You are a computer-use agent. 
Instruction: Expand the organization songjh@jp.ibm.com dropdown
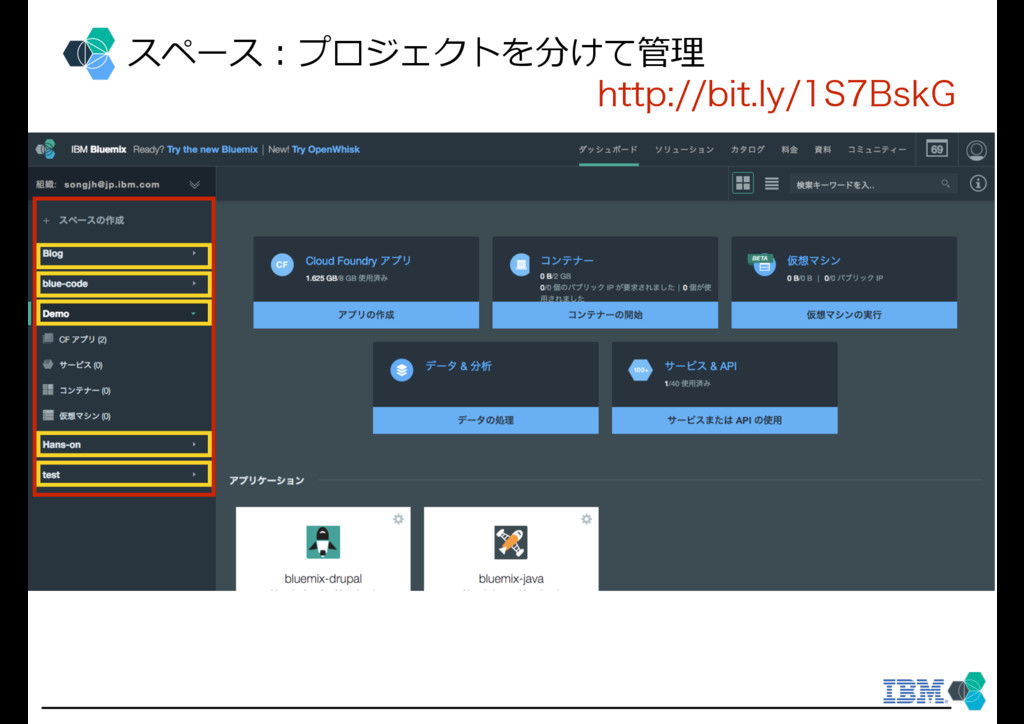click(x=194, y=185)
